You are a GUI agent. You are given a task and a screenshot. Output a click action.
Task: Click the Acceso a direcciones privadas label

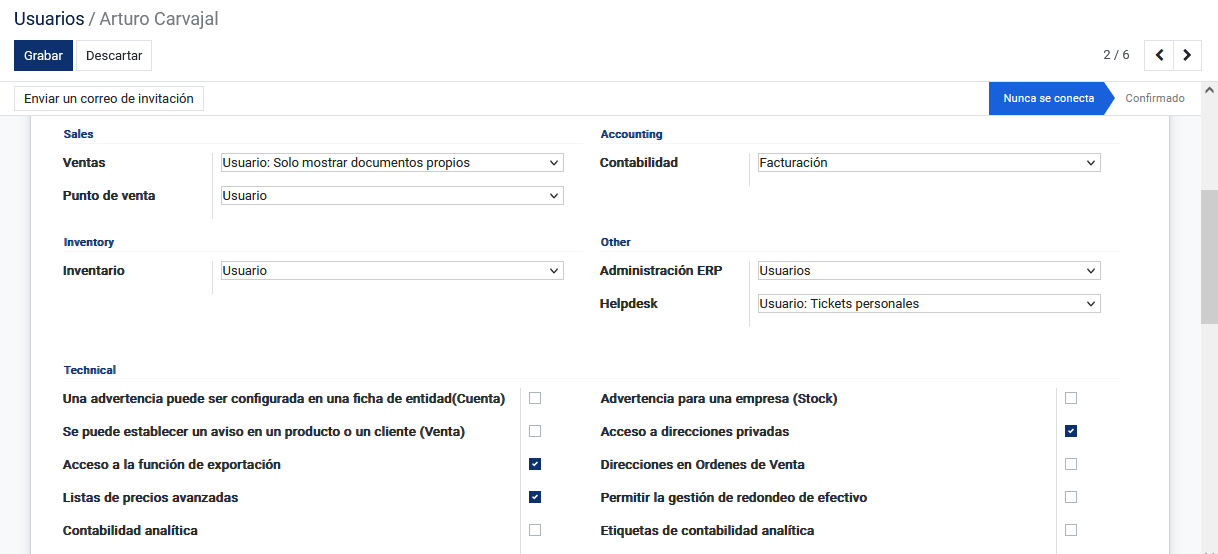695,432
